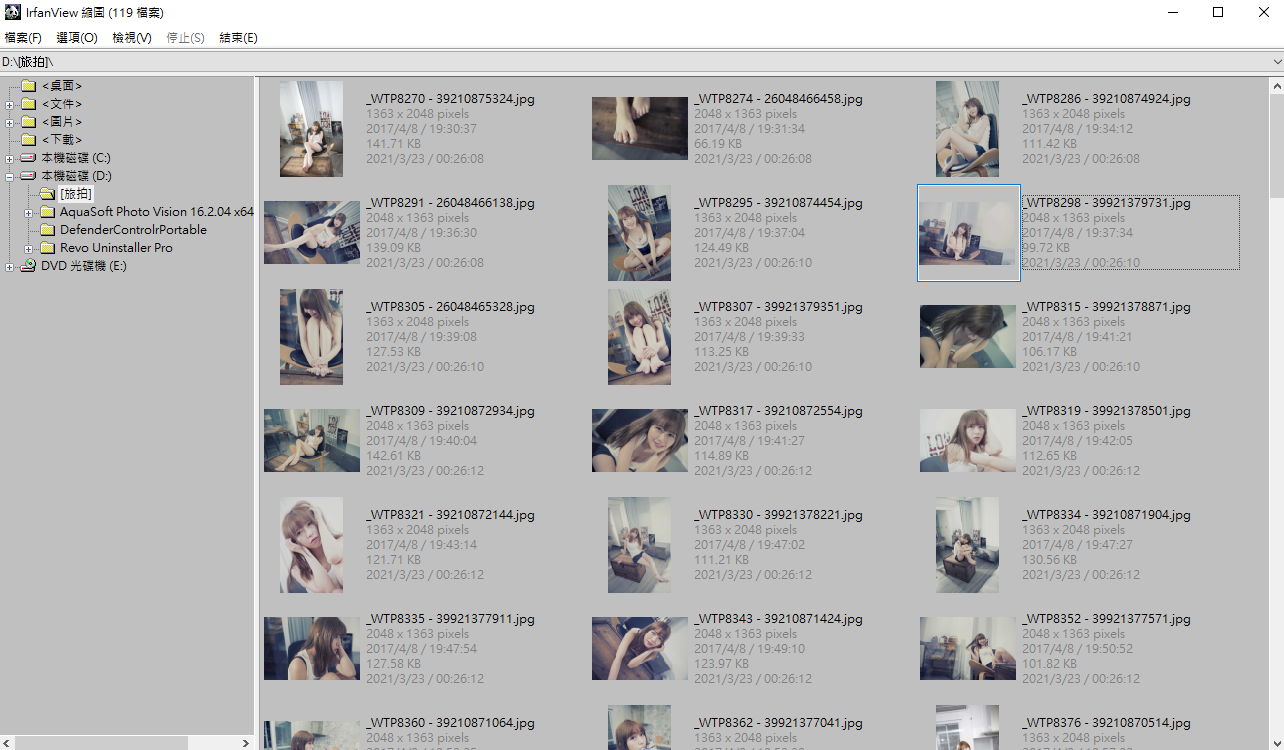Expand the AquaSoft Photo Vision 16.2.04 node
Image resolution: width=1284 pixels, height=750 pixels.
coord(28,211)
